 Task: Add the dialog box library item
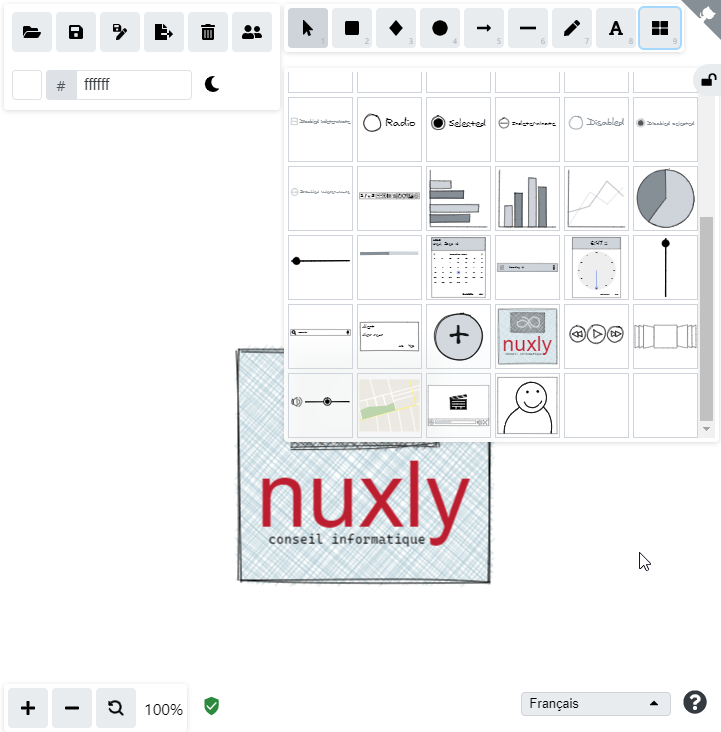pyautogui.click(x=389, y=337)
